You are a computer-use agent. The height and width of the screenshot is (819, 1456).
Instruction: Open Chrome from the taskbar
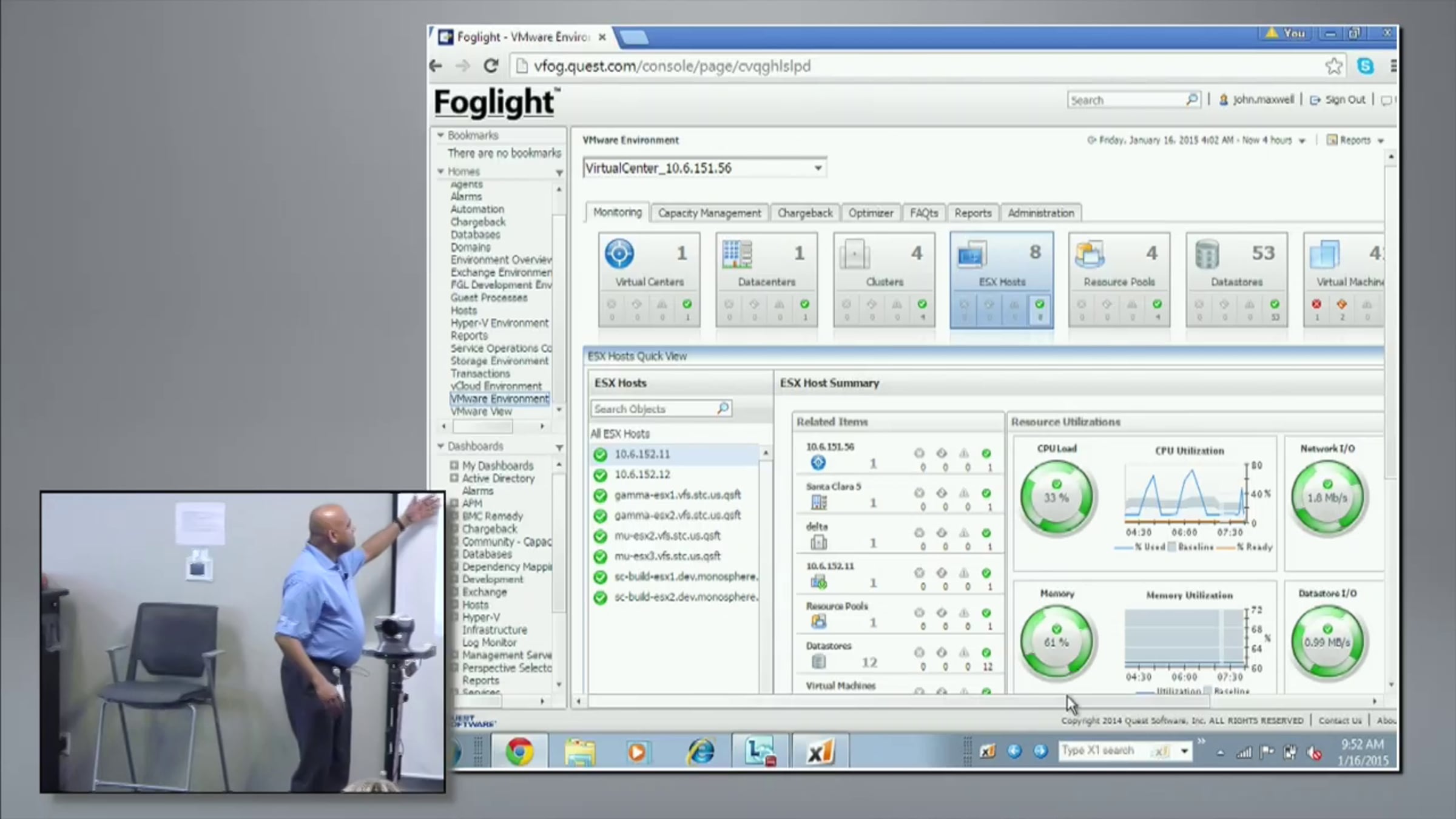(519, 752)
